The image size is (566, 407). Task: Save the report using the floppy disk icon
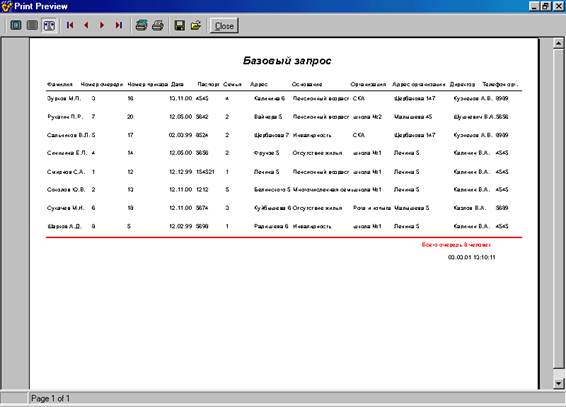[180, 25]
